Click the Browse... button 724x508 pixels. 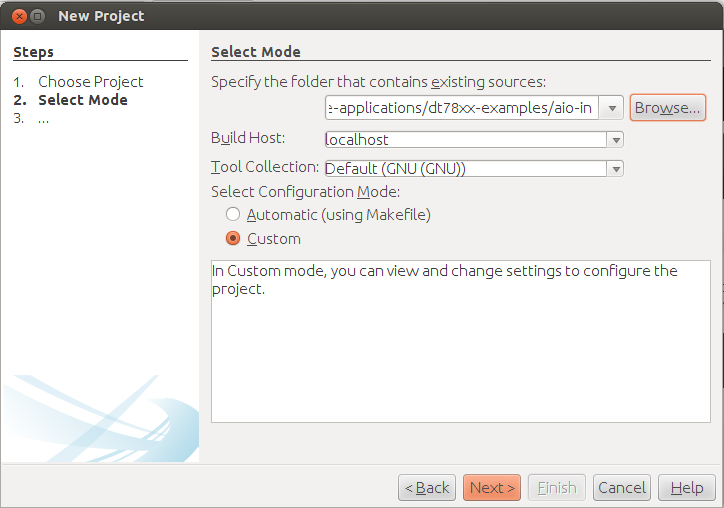[x=667, y=108]
